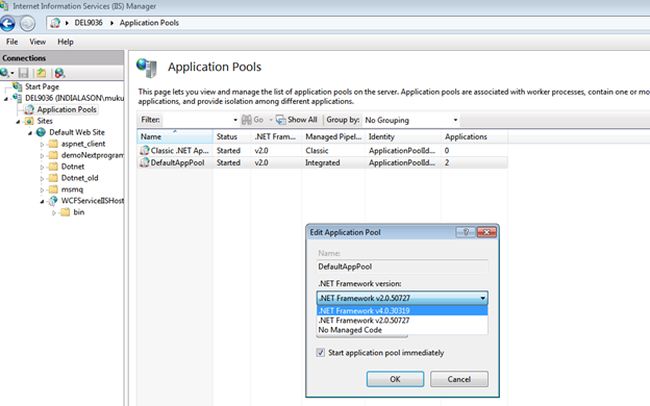The image size is (650, 406).
Task: Choose No Managed Code option
Action: 402,330
